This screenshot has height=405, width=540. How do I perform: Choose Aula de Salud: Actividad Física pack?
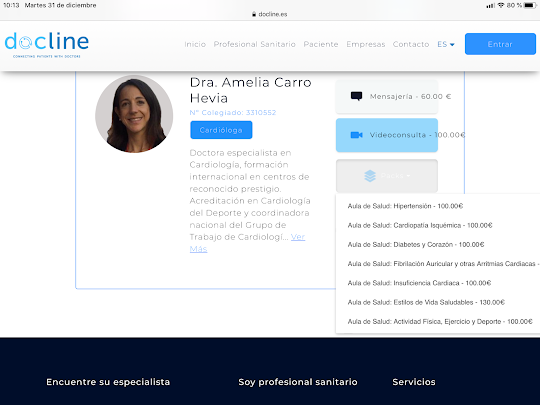440,322
